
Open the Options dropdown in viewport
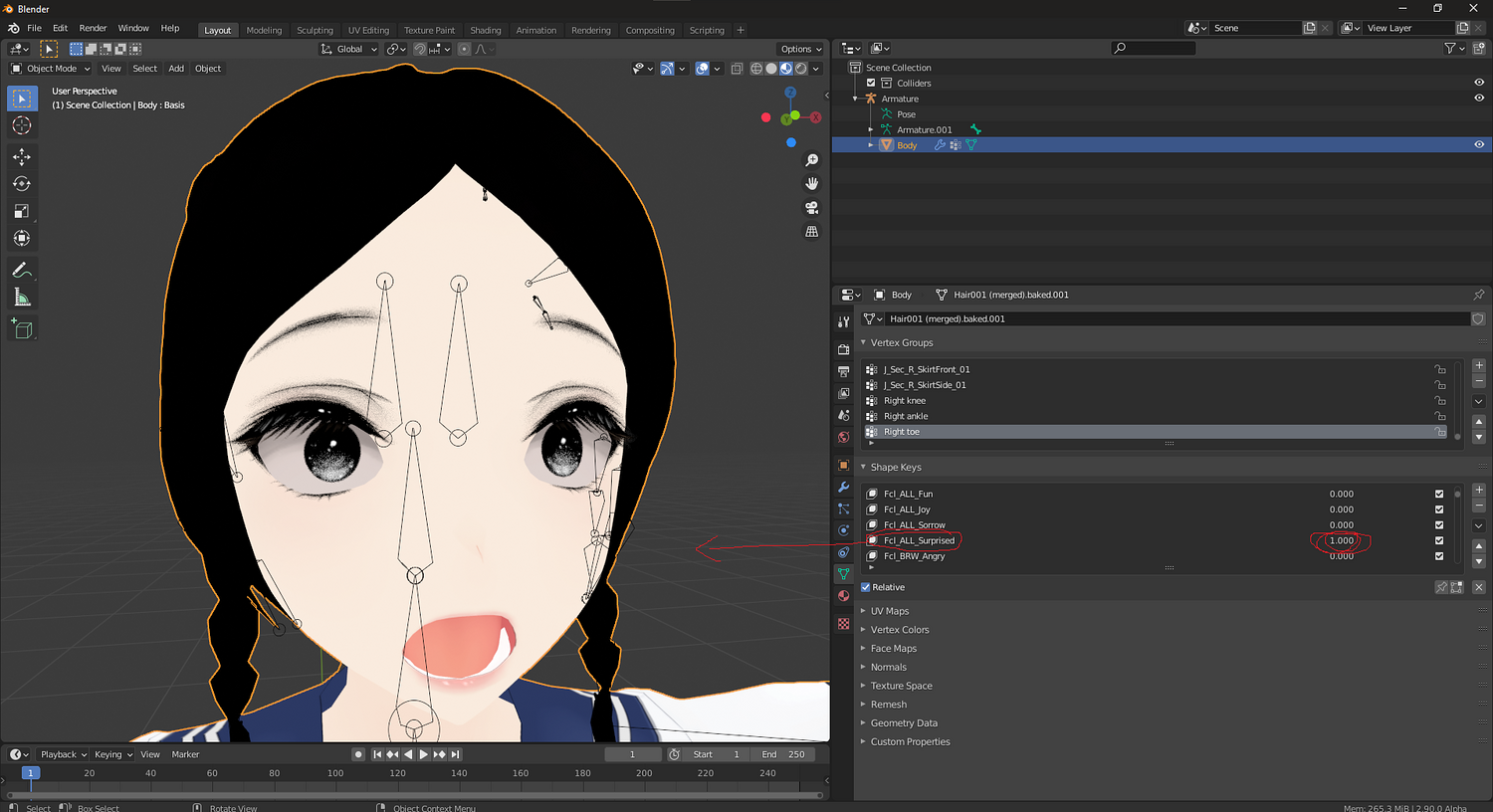pyautogui.click(x=800, y=49)
